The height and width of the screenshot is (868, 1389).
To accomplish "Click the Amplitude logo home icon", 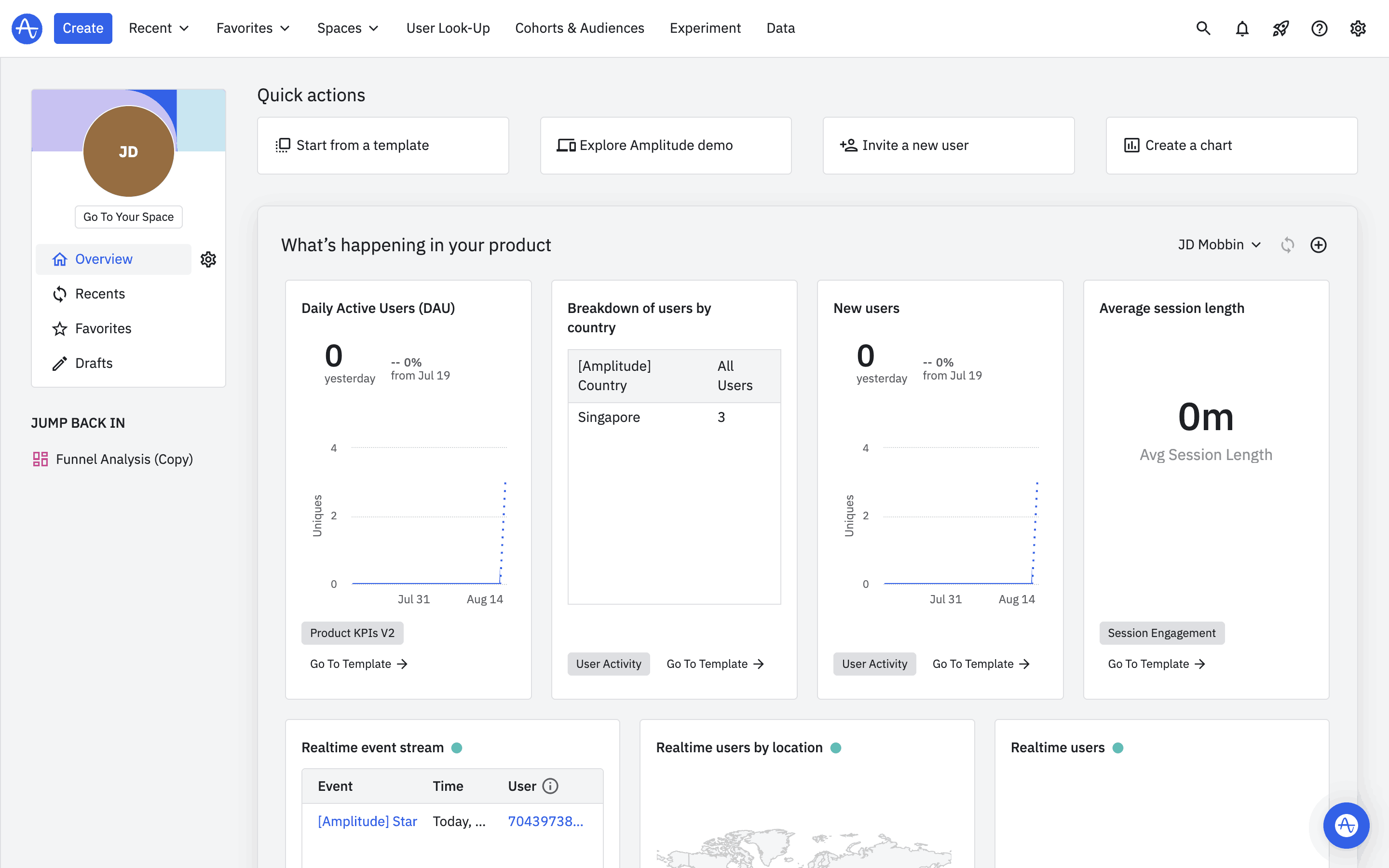I will [27, 28].
